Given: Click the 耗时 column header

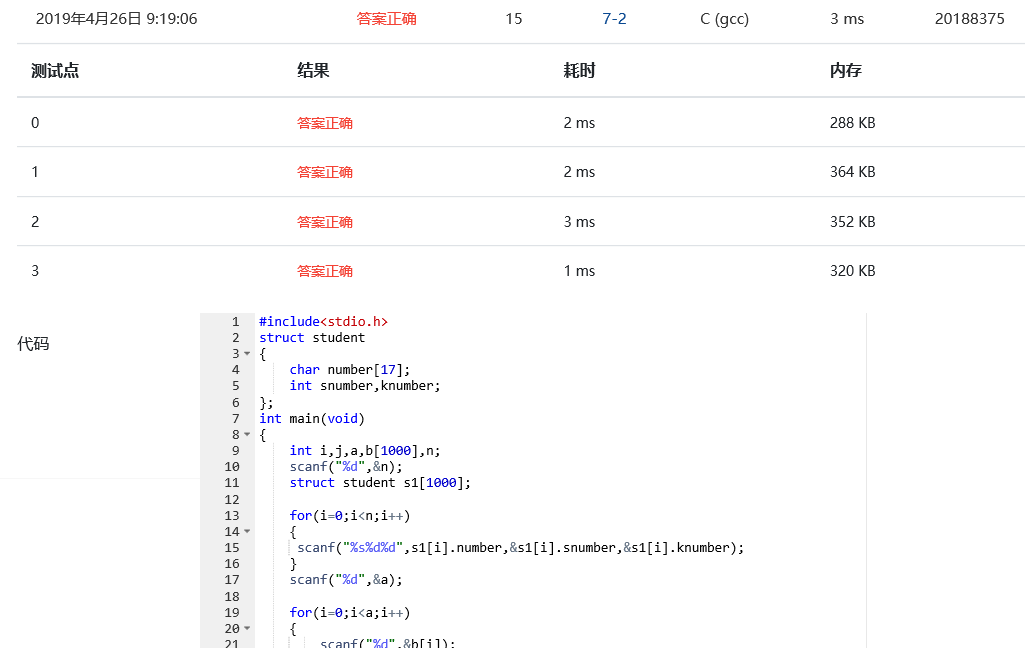Looking at the screenshot, I should click(x=579, y=71).
